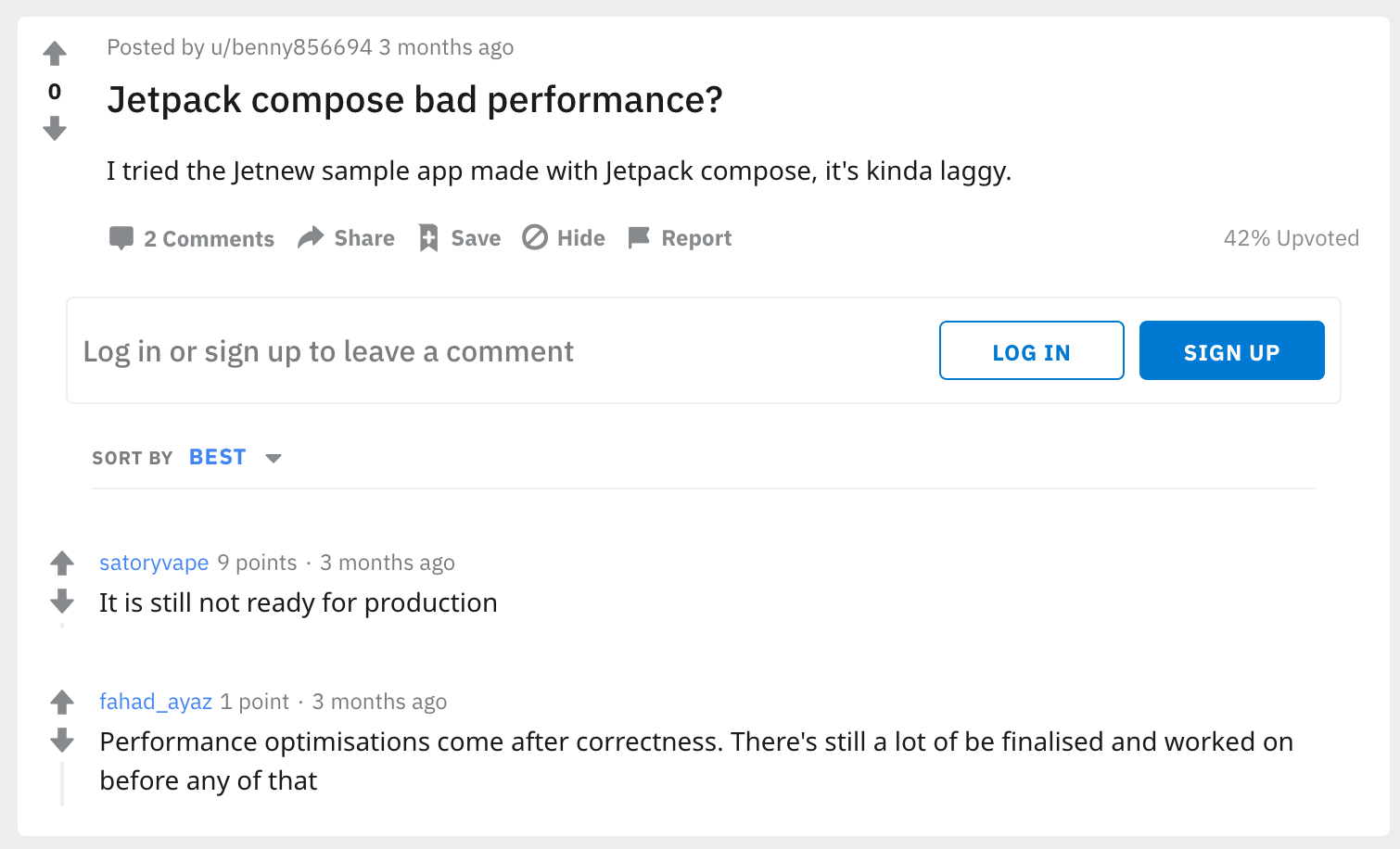Click the Hide circle-slash icon
This screenshot has width=1400, height=849.
(x=535, y=238)
